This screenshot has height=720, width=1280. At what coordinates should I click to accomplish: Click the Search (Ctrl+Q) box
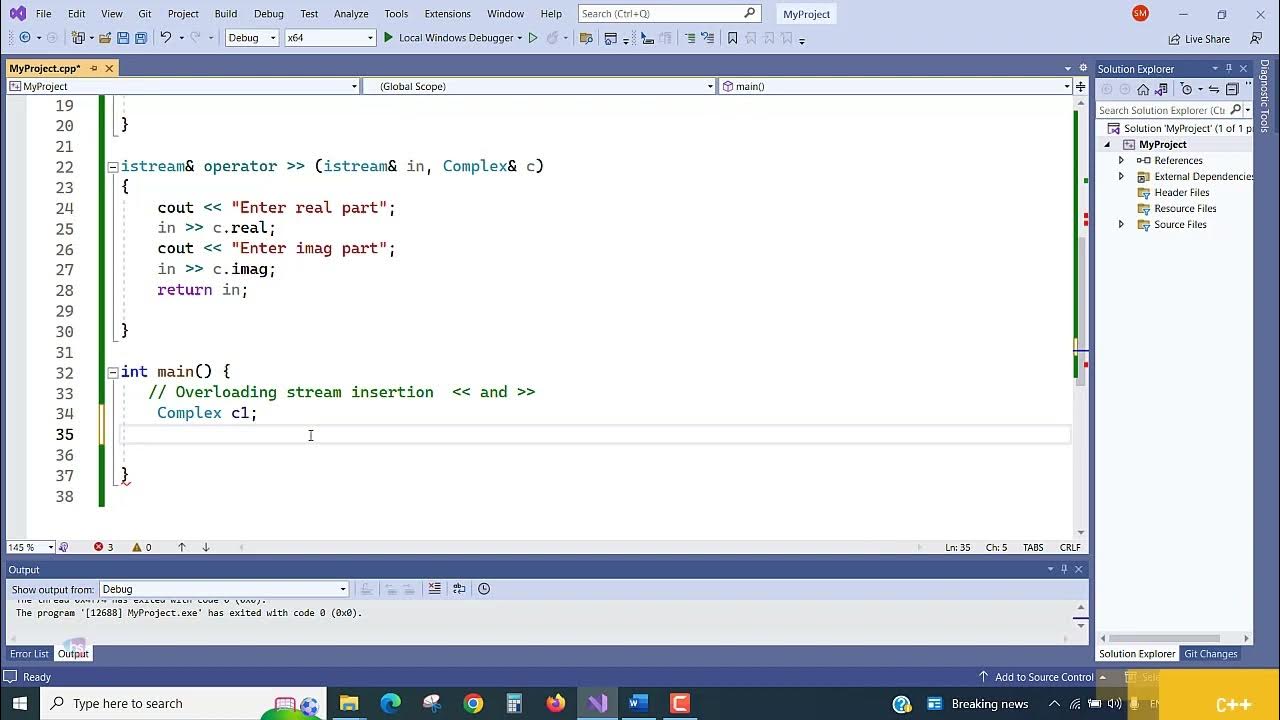coord(668,14)
